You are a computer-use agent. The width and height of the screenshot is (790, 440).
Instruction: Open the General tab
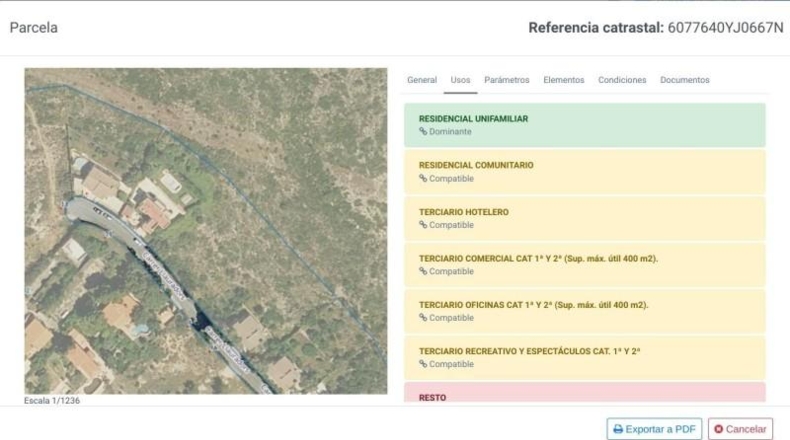click(x=422, y=80)
